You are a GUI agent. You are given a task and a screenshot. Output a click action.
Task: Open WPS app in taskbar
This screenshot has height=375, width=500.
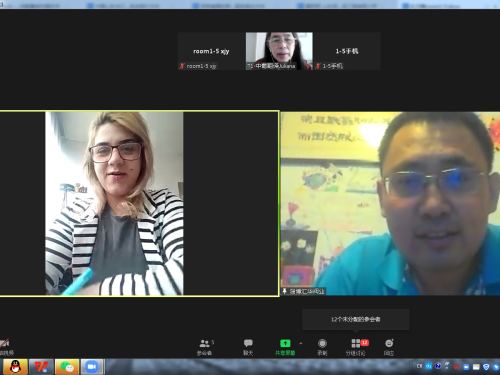[x=41, y=367]
